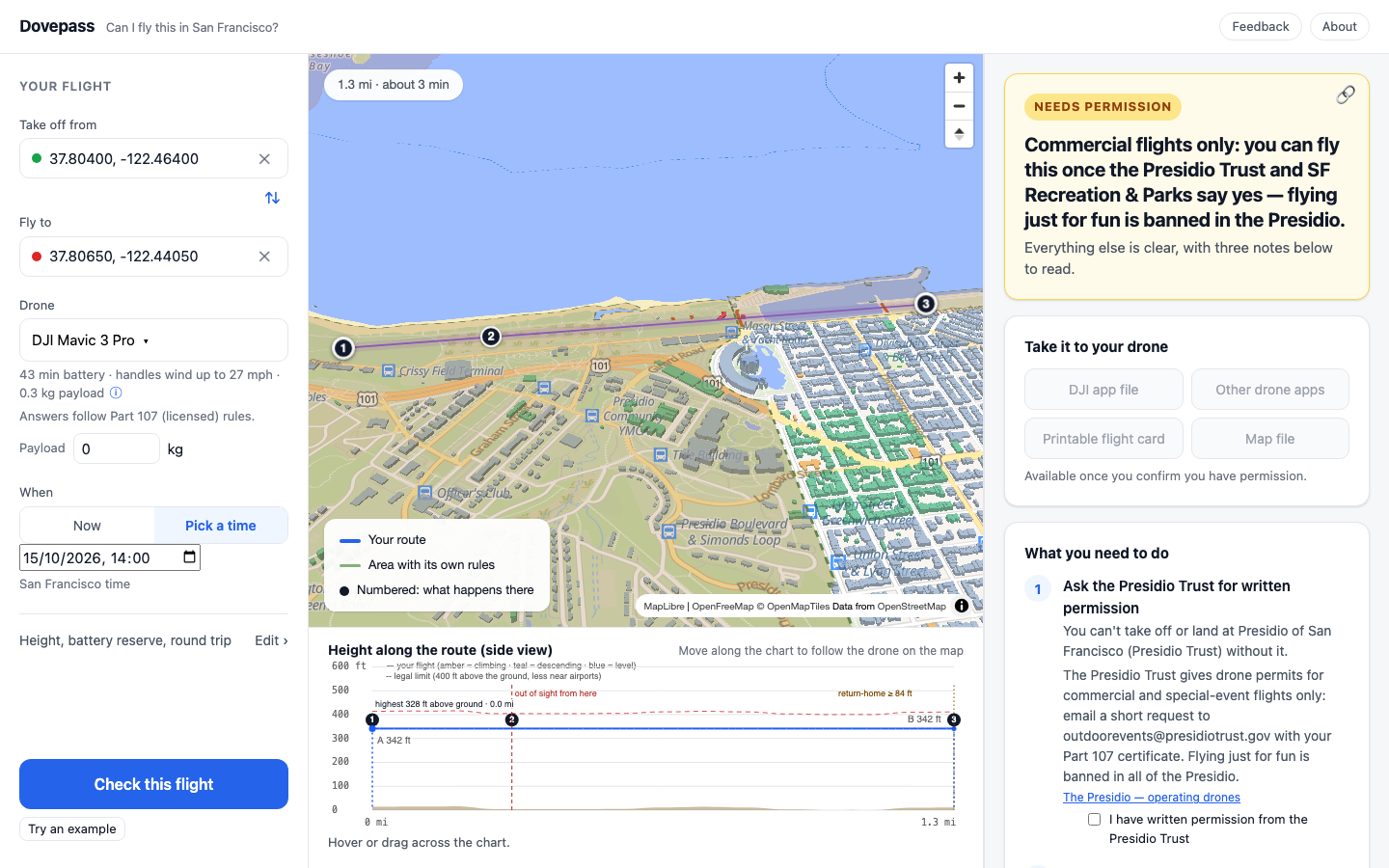
Task: Select map waypoint marker 2
Action: [491, 336]
